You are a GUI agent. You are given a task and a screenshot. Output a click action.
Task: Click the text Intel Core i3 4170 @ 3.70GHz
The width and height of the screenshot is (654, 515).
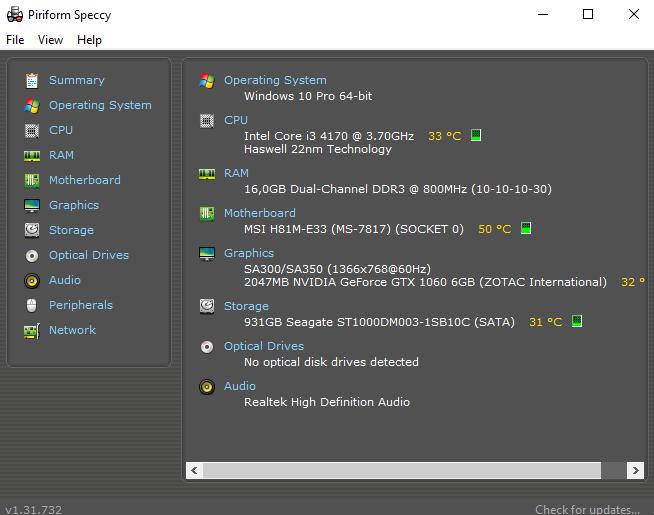point(329,136)
